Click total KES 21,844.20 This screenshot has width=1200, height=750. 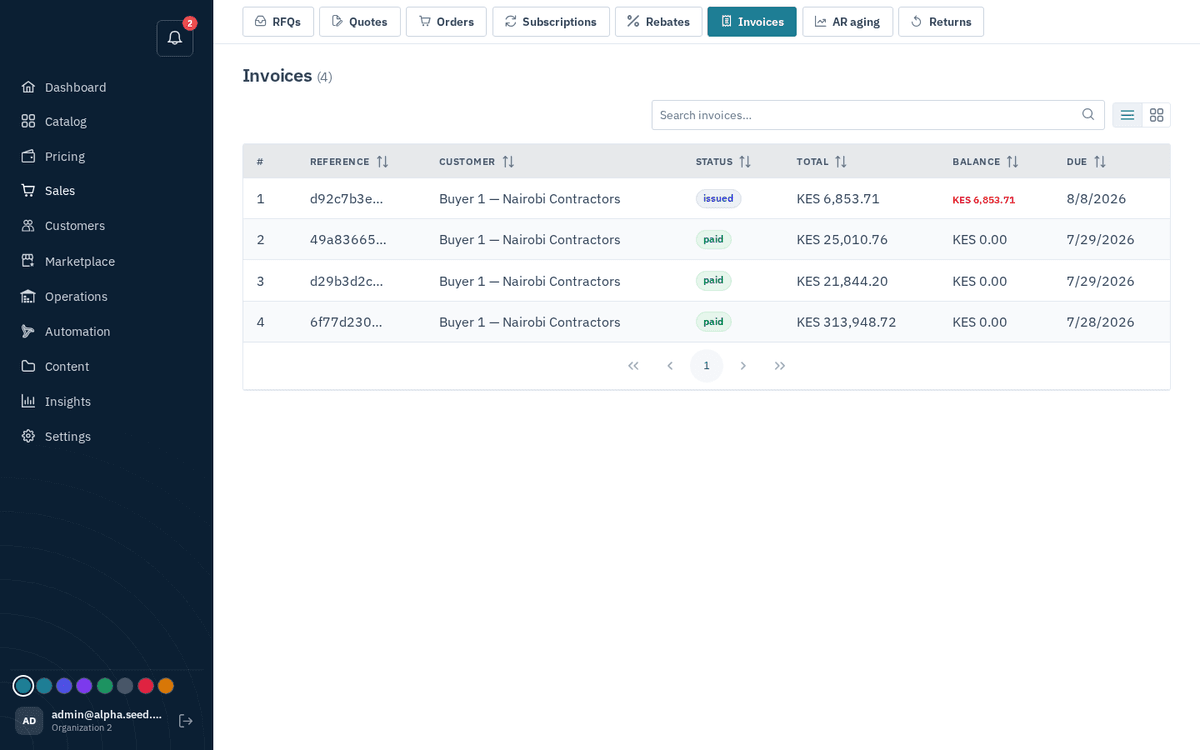[x=842, y=281]
